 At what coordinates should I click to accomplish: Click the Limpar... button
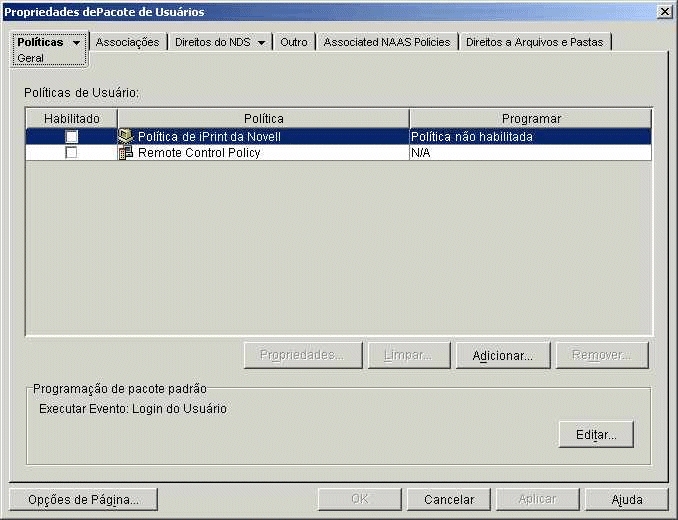pos(409,355)
